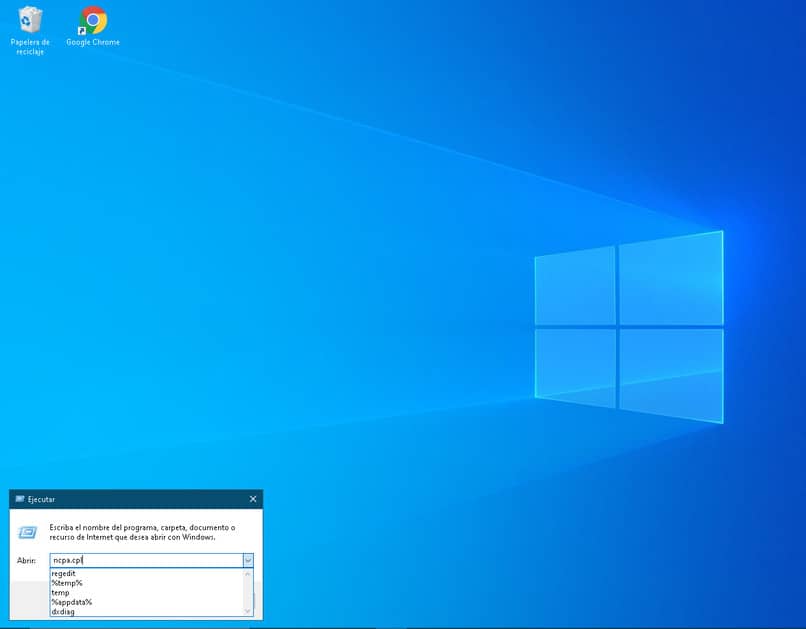Click the Ejecutar title bar text

42,499
